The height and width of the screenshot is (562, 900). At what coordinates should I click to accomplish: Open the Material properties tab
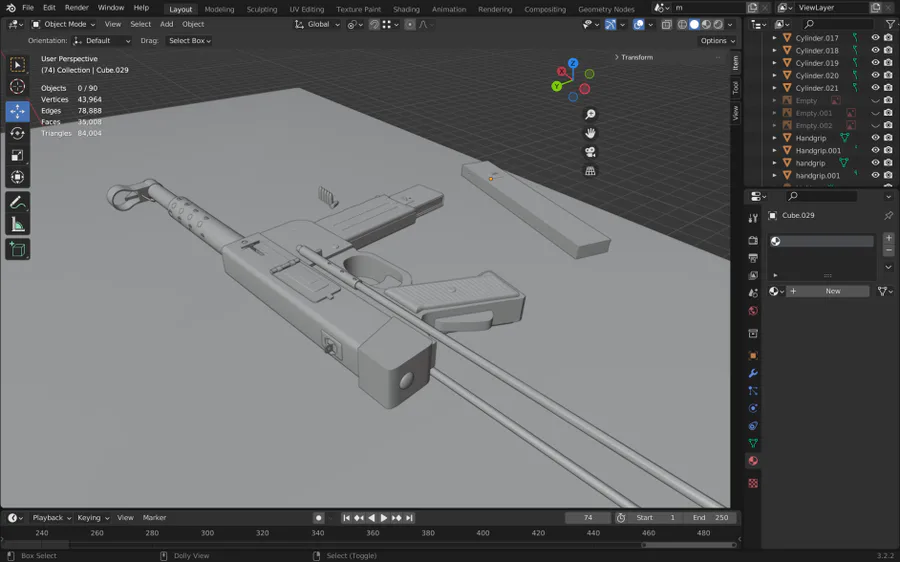[753, 460]
